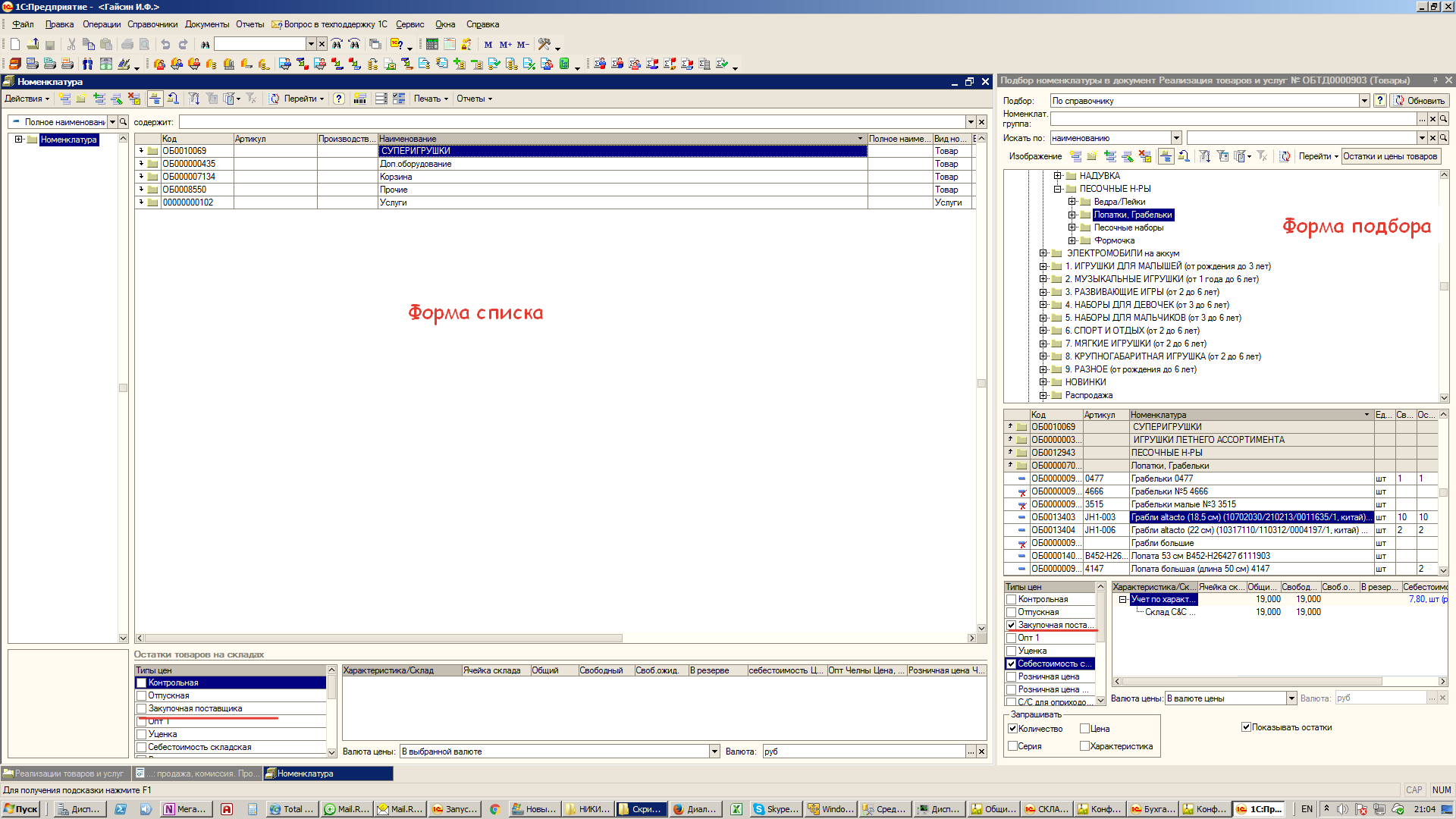Enable Контрольная price type in selection form
The height and width of the screenshot is (819, 1456).
(x=1011, y=599)
